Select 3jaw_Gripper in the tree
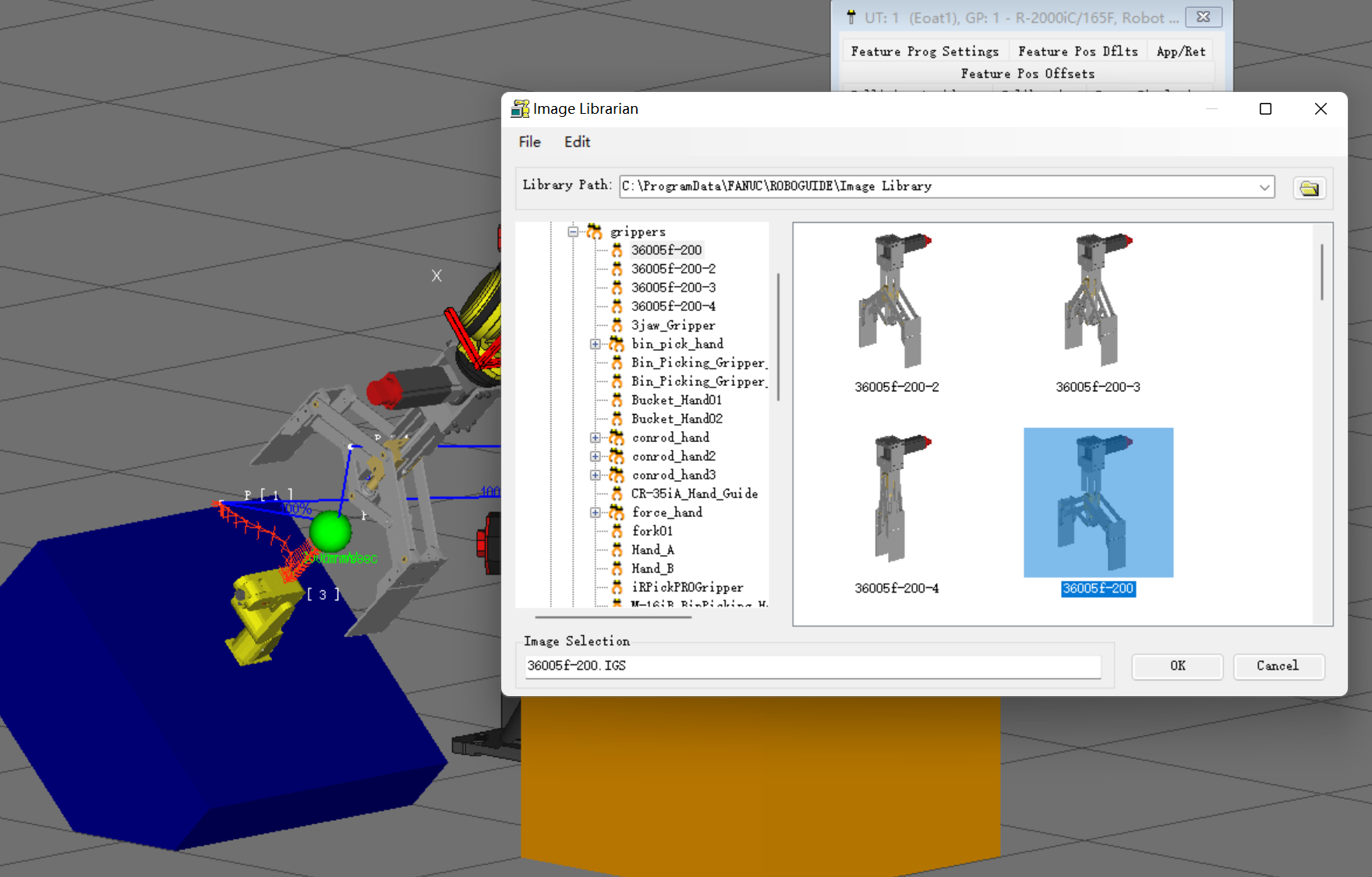This screenshot has width=1372, height=877. [x=674, y=325]
